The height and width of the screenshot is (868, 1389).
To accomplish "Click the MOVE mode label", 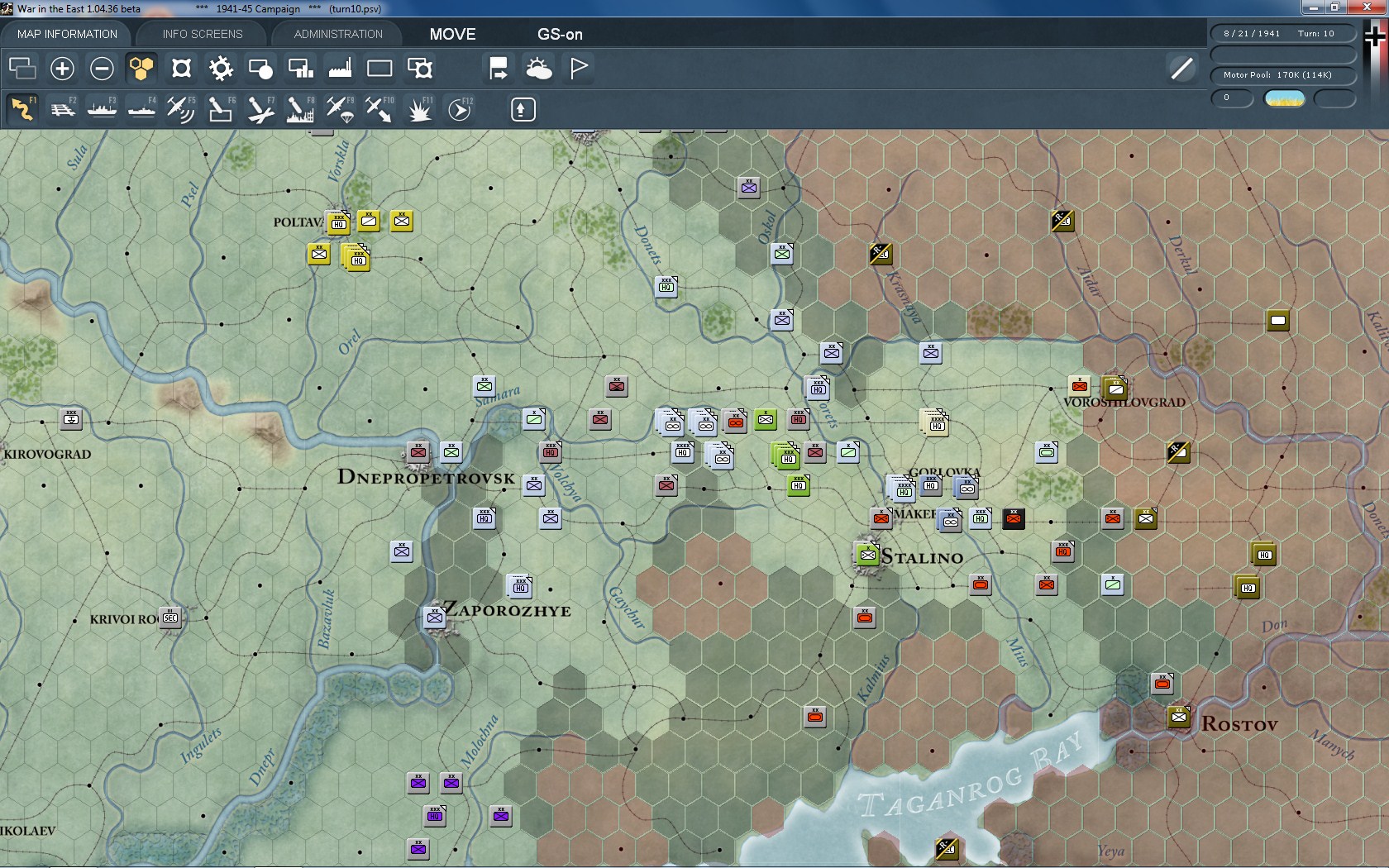I will click(x=452, y=34).
